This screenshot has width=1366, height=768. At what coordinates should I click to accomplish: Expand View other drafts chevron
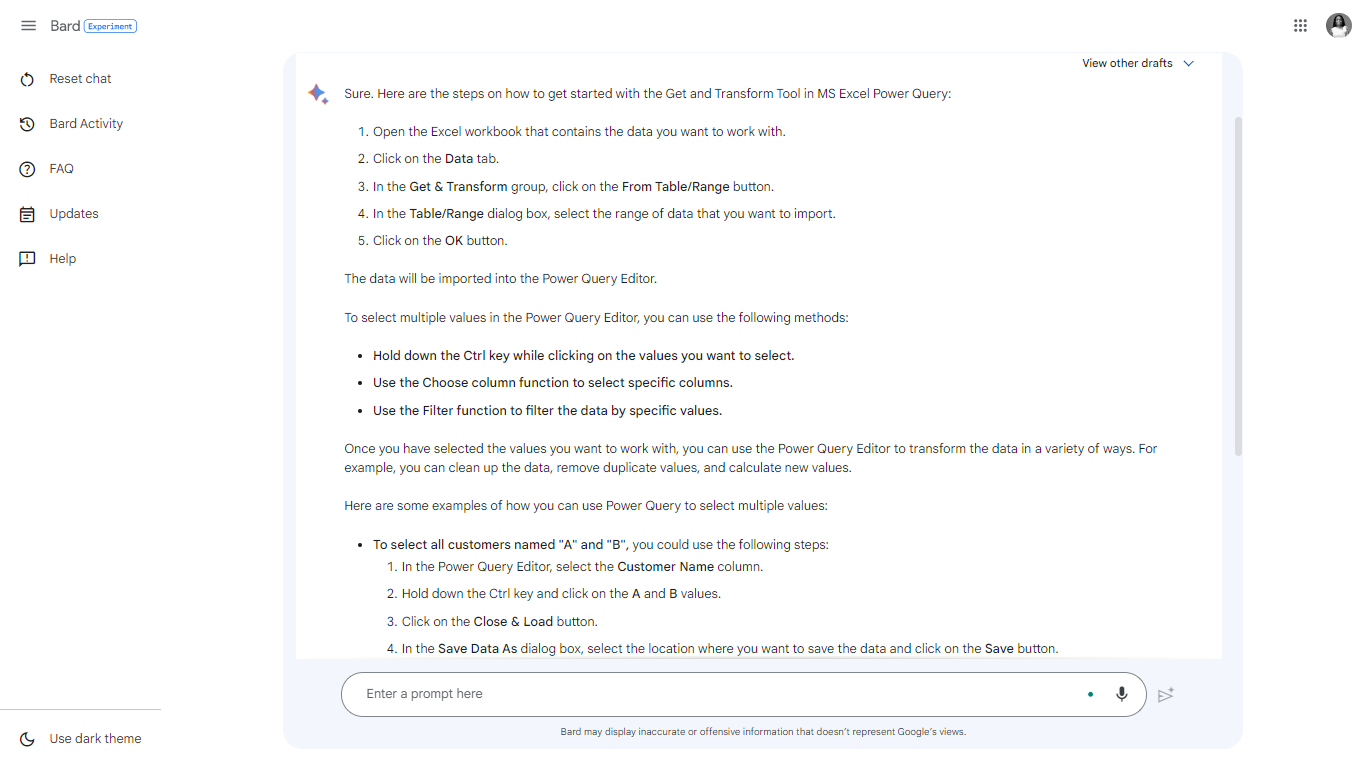coord(1189,63)
